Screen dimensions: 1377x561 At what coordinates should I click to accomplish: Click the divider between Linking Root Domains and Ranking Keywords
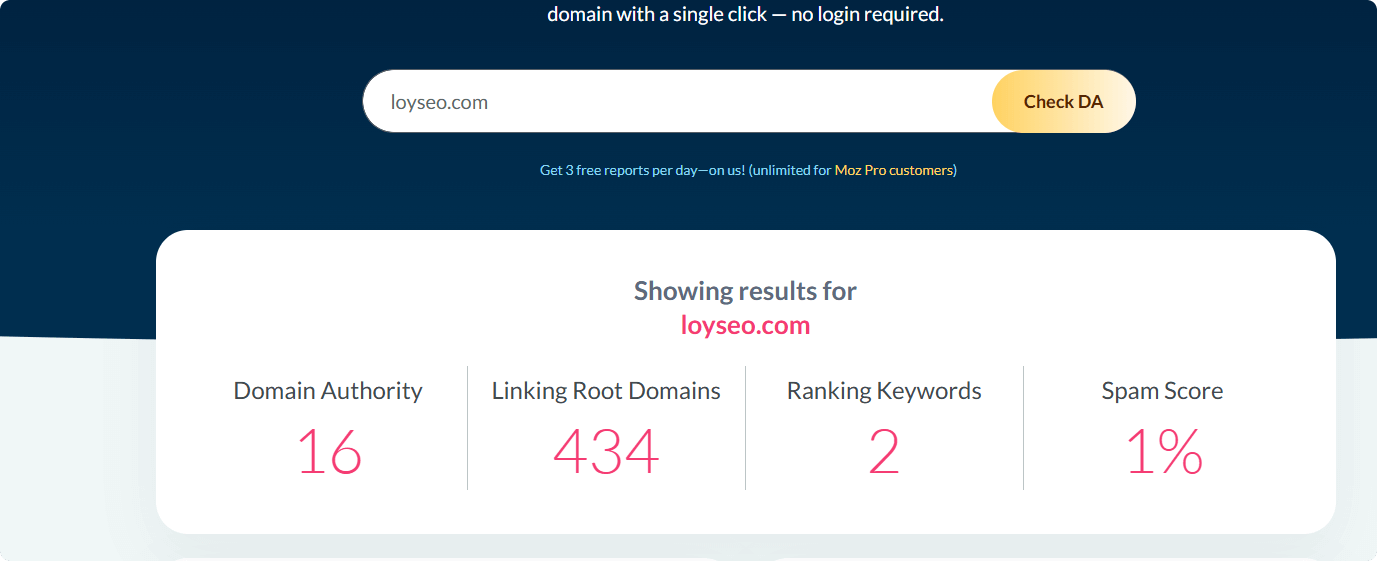(x=745, y=428)
